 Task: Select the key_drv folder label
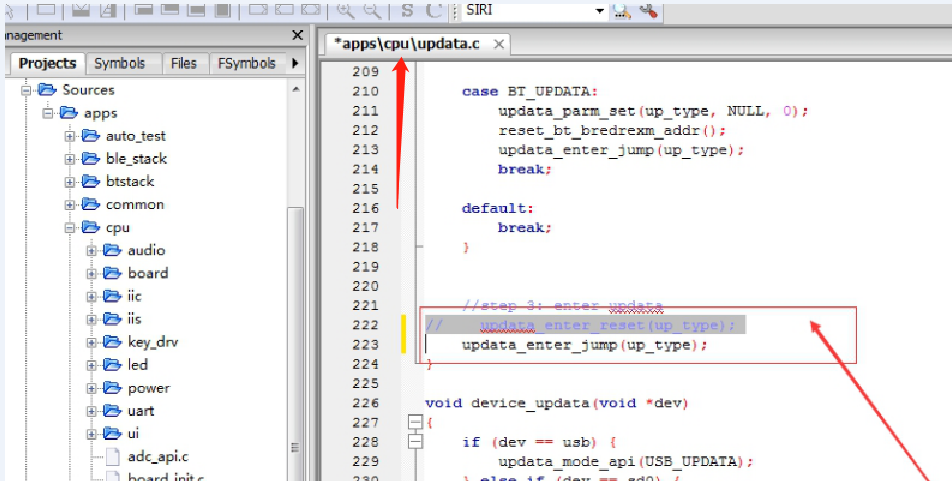(x=153, y=342)
